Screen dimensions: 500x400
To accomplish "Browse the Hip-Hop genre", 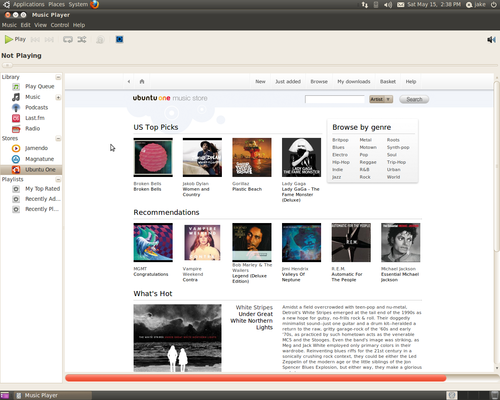I will (x=341, y=162).
